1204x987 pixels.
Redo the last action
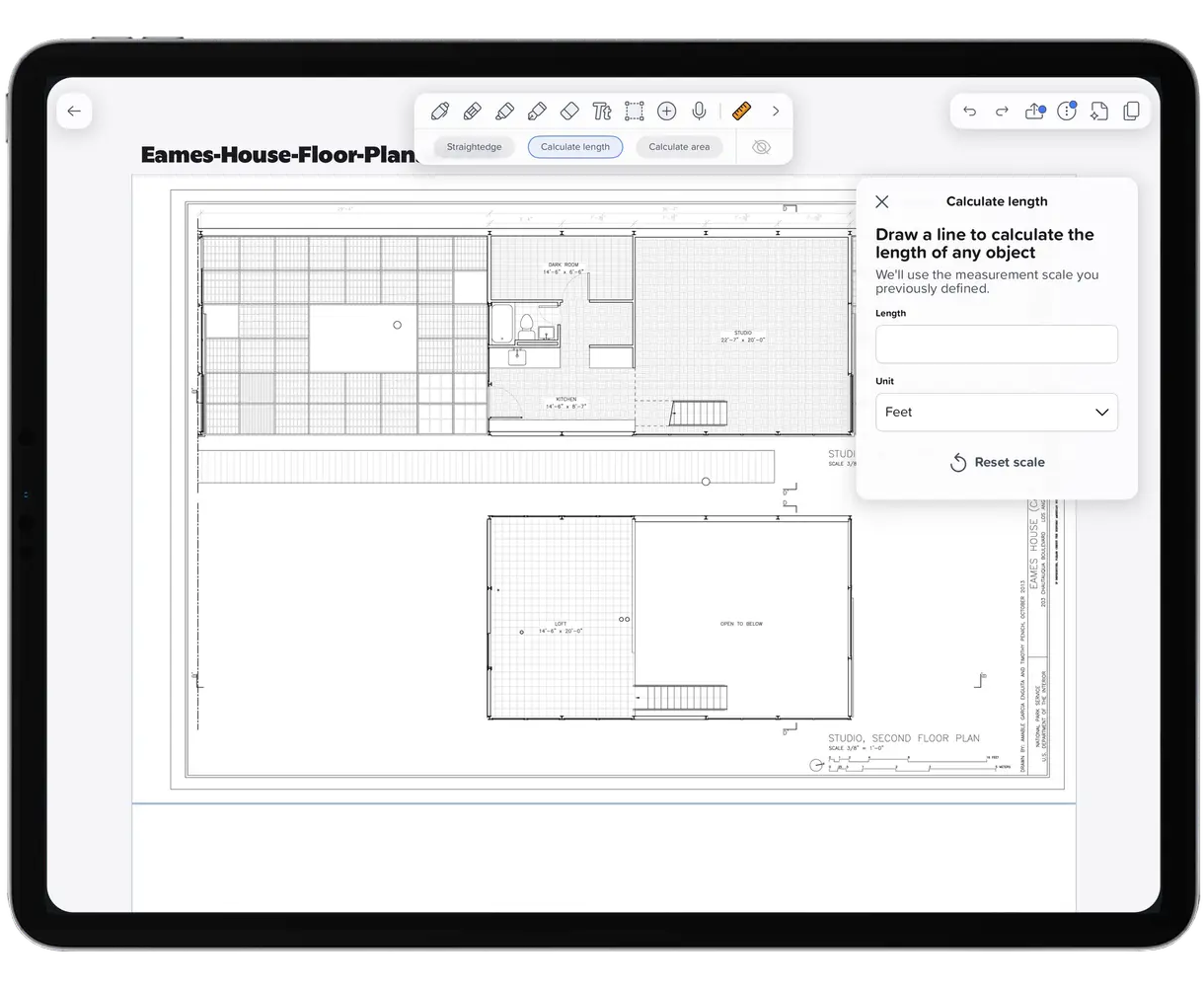pyautogui.click(x=1002, y=112)
